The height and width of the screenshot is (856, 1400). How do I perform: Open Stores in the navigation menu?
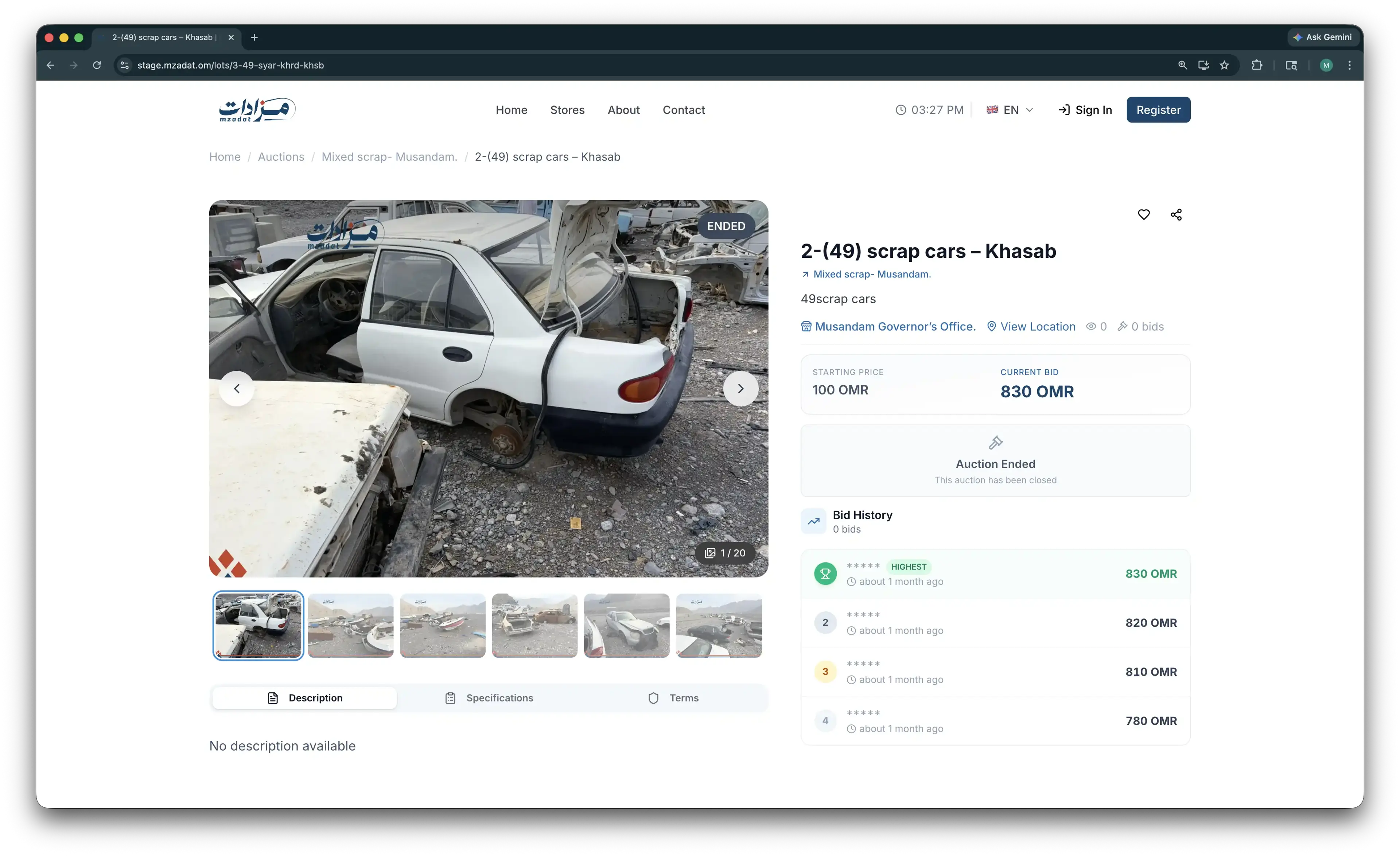567,110
